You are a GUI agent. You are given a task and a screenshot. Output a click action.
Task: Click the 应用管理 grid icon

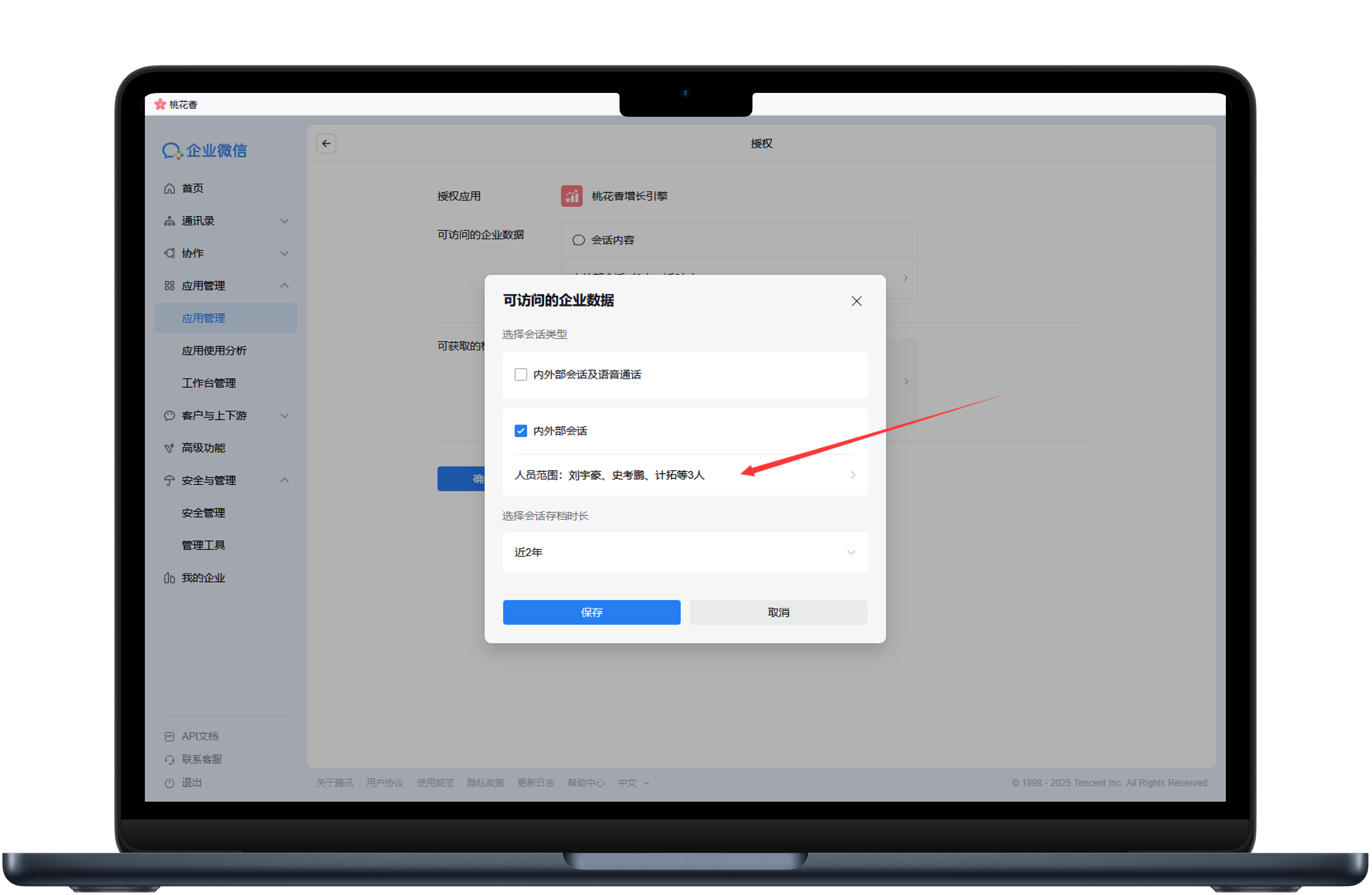point(170,286)
